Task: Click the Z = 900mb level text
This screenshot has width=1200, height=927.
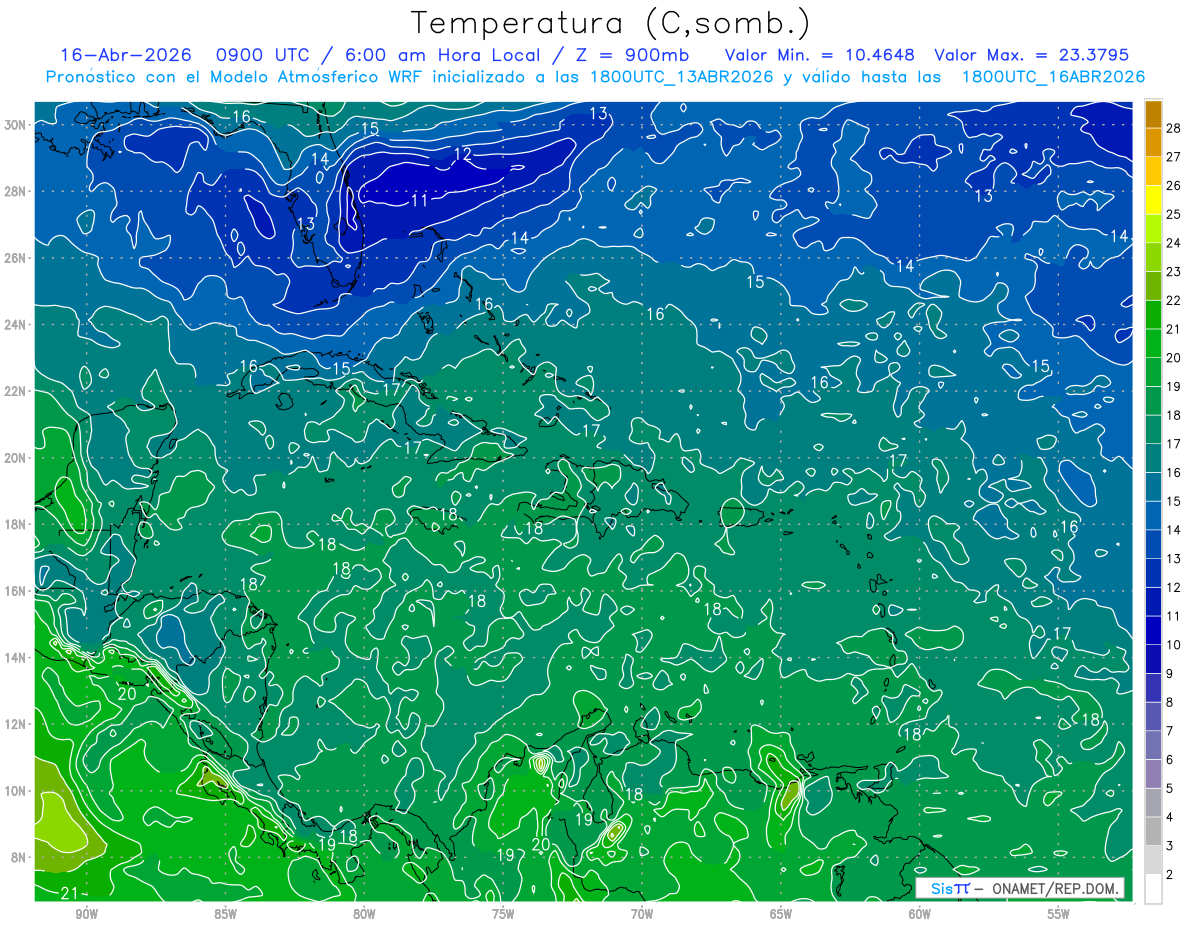Action: coord(649,55)
